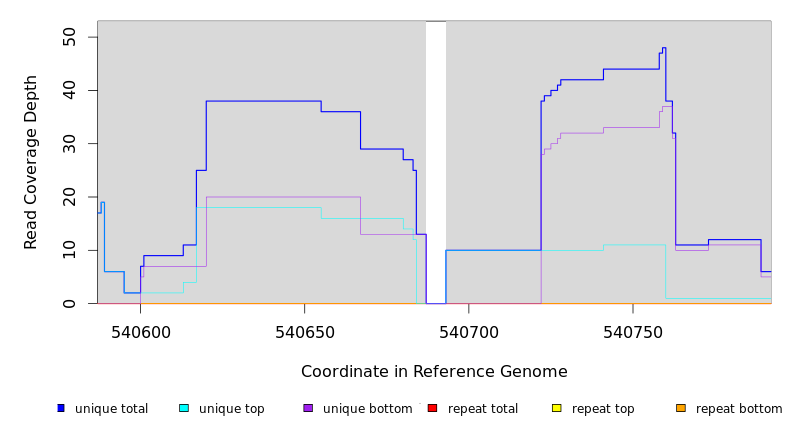Click the white gap in the coverage plot

[436, 160]
